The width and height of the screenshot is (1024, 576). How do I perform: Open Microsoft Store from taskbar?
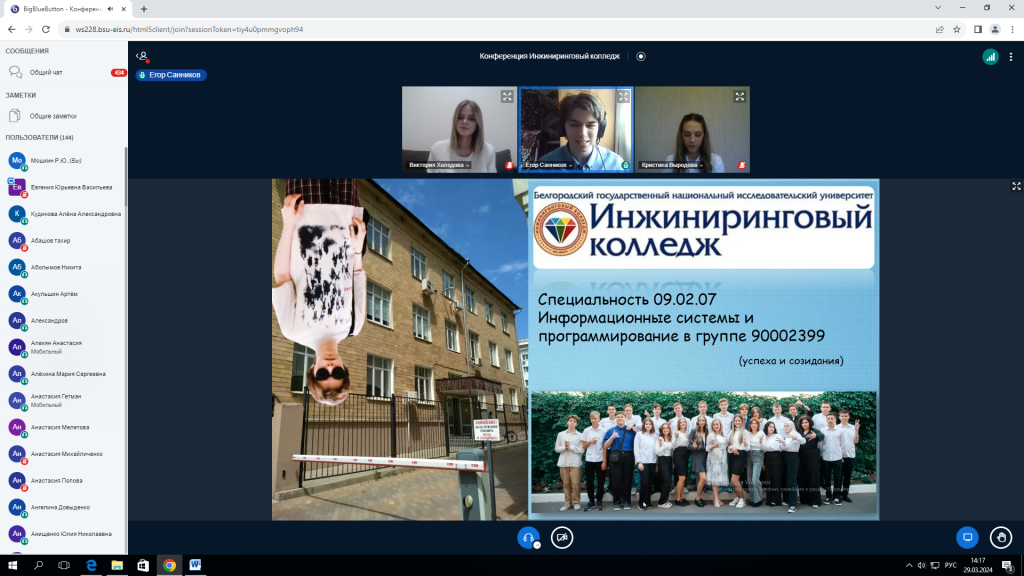click(x=143, y=565)
